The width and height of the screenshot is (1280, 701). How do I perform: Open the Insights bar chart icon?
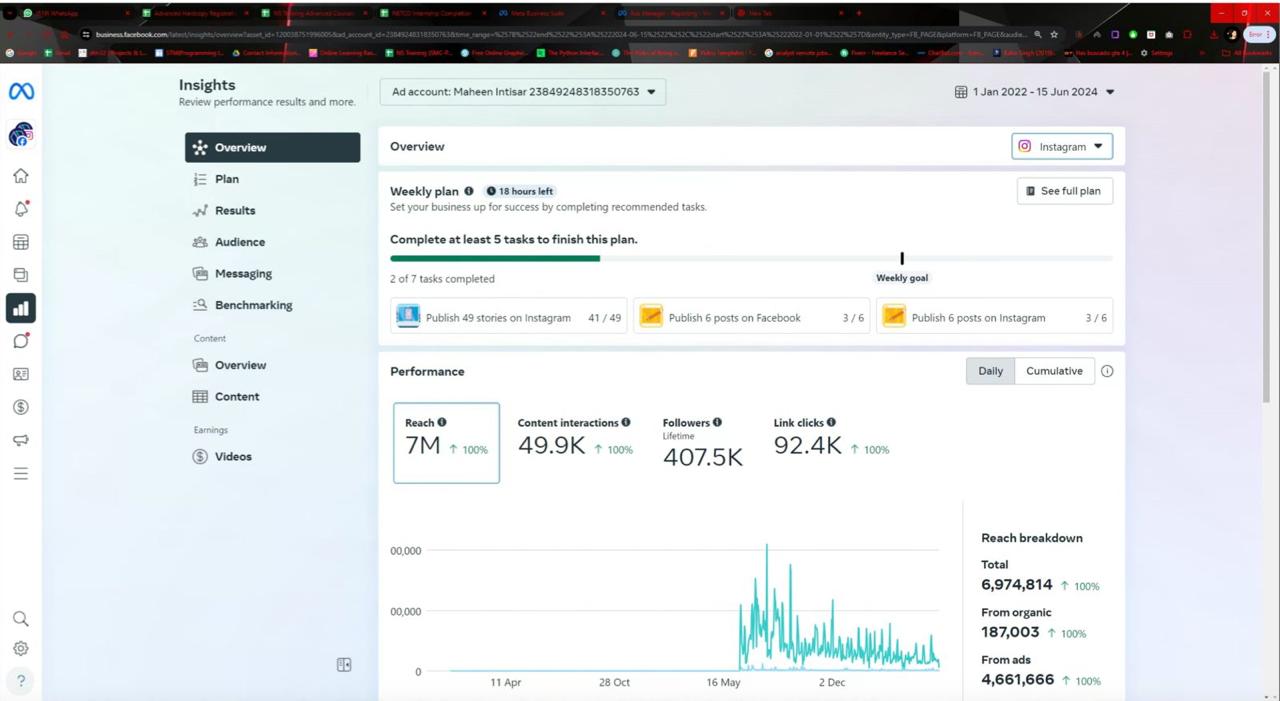pos(20,308)
